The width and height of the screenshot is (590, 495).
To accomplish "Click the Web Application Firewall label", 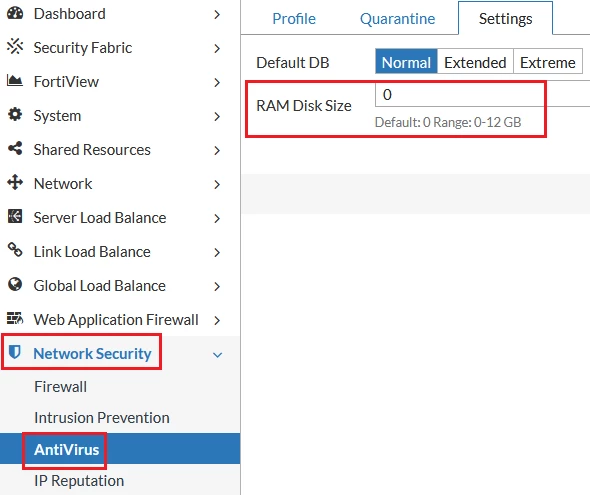I will coord(116,320).
